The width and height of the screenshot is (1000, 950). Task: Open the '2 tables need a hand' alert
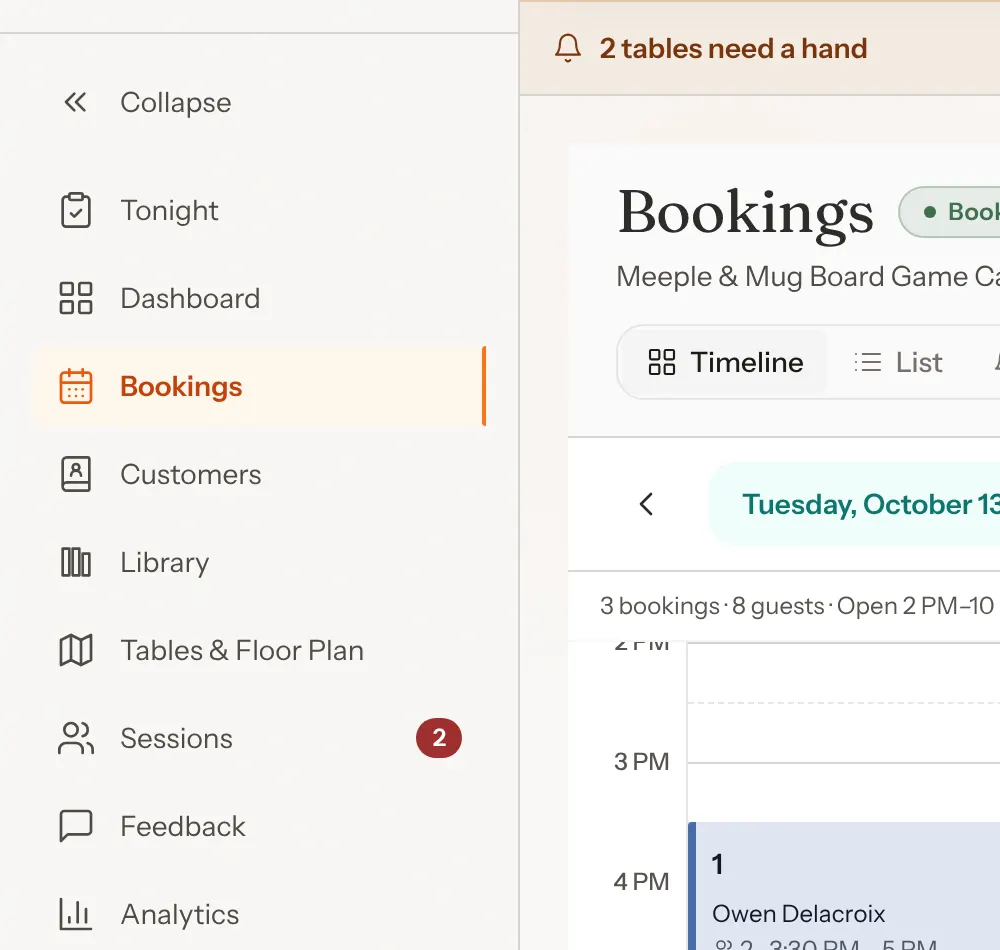(733, 48)
